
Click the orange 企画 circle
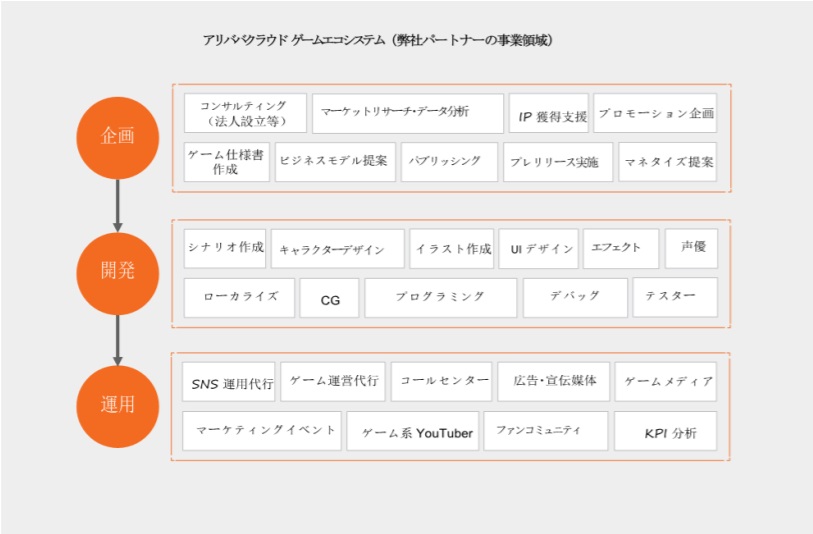(x=118, y=138)
